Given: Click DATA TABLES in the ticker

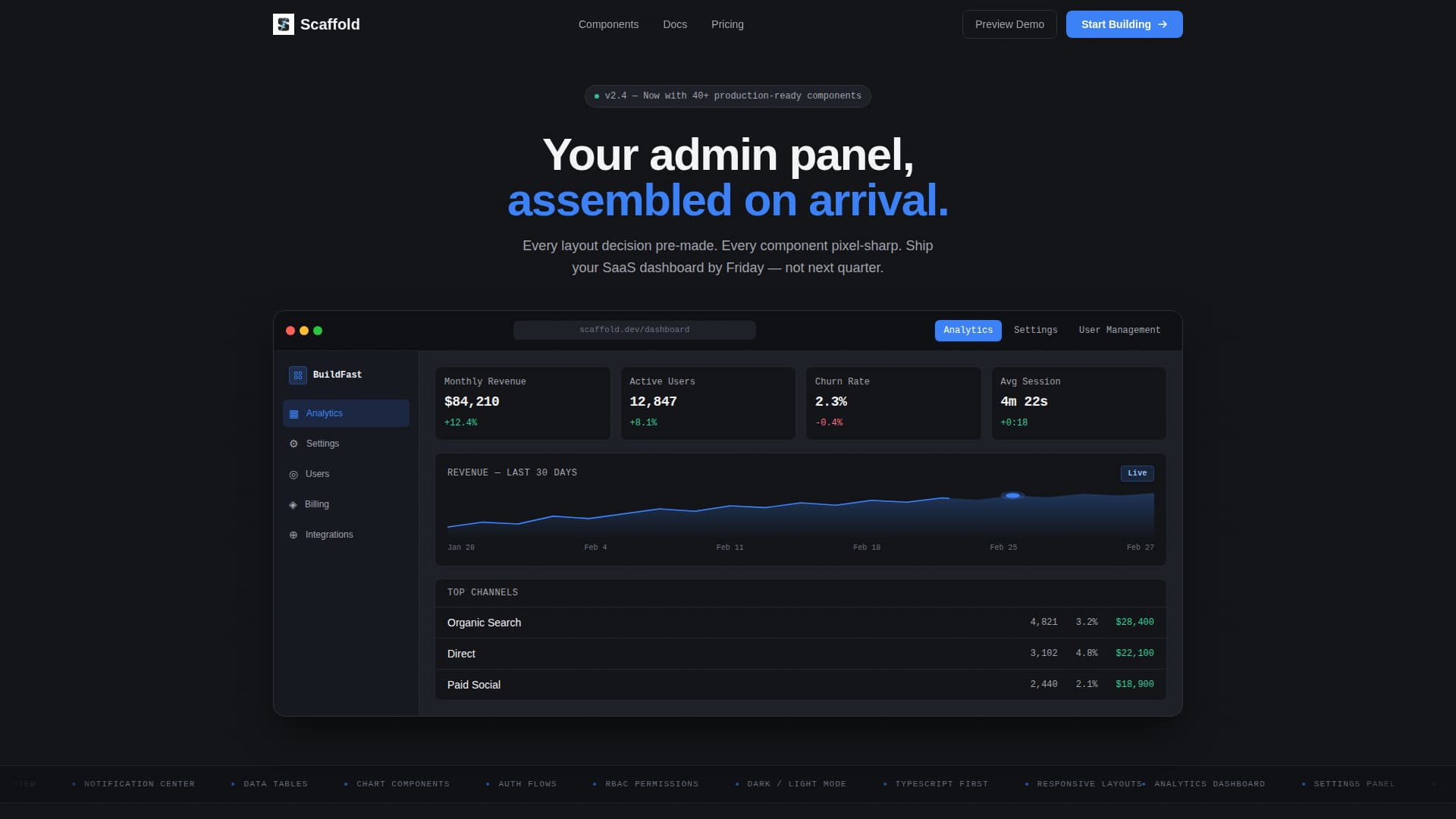Looking at the screenshot, I should click(275, 784).
